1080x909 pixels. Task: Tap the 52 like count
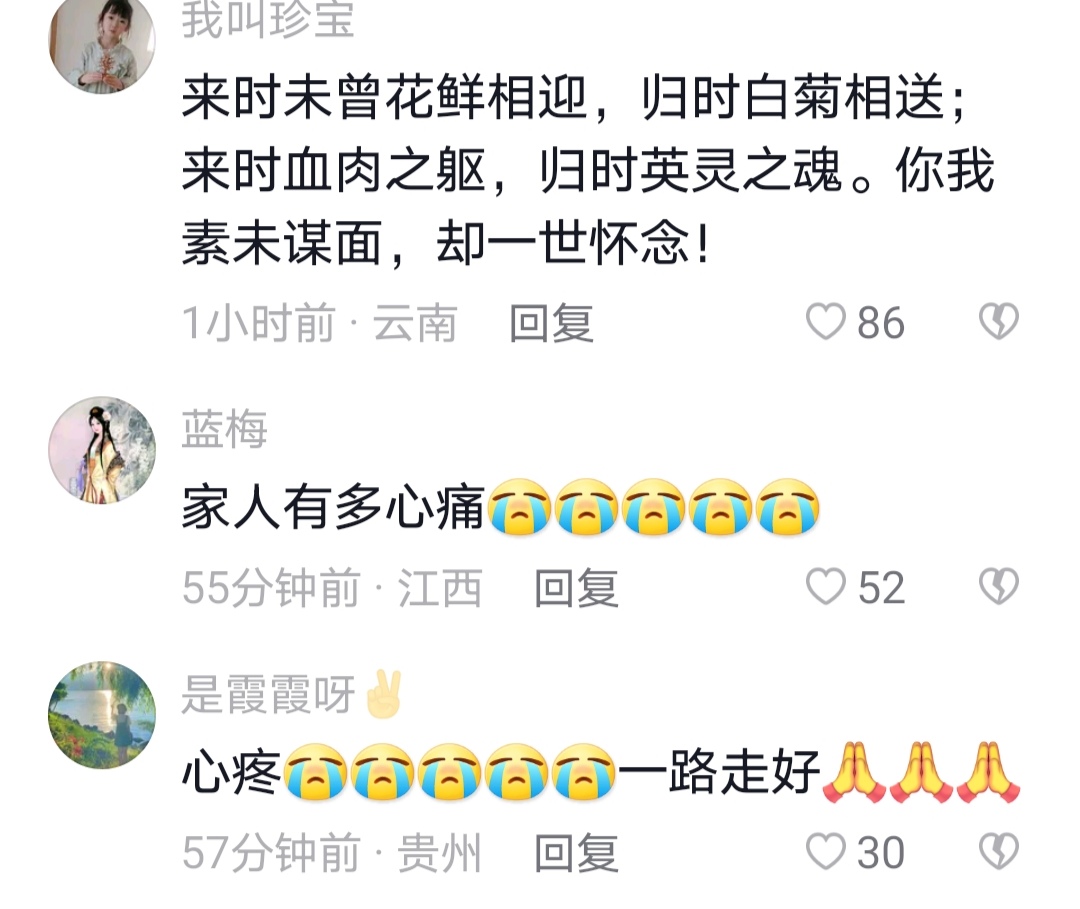(x=881, y=588)
